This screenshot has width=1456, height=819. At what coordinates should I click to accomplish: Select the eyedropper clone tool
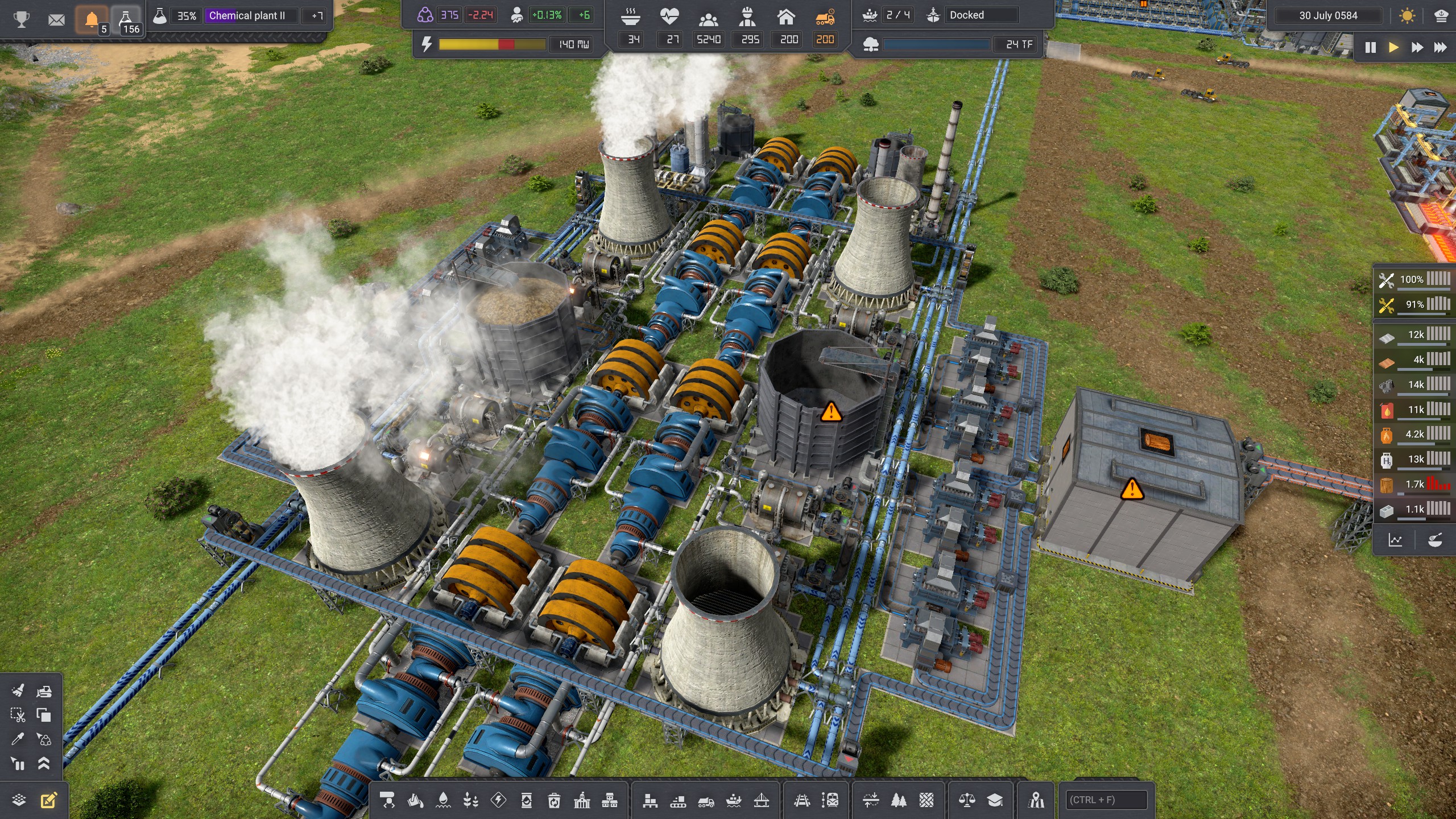[x=18, y=739]
